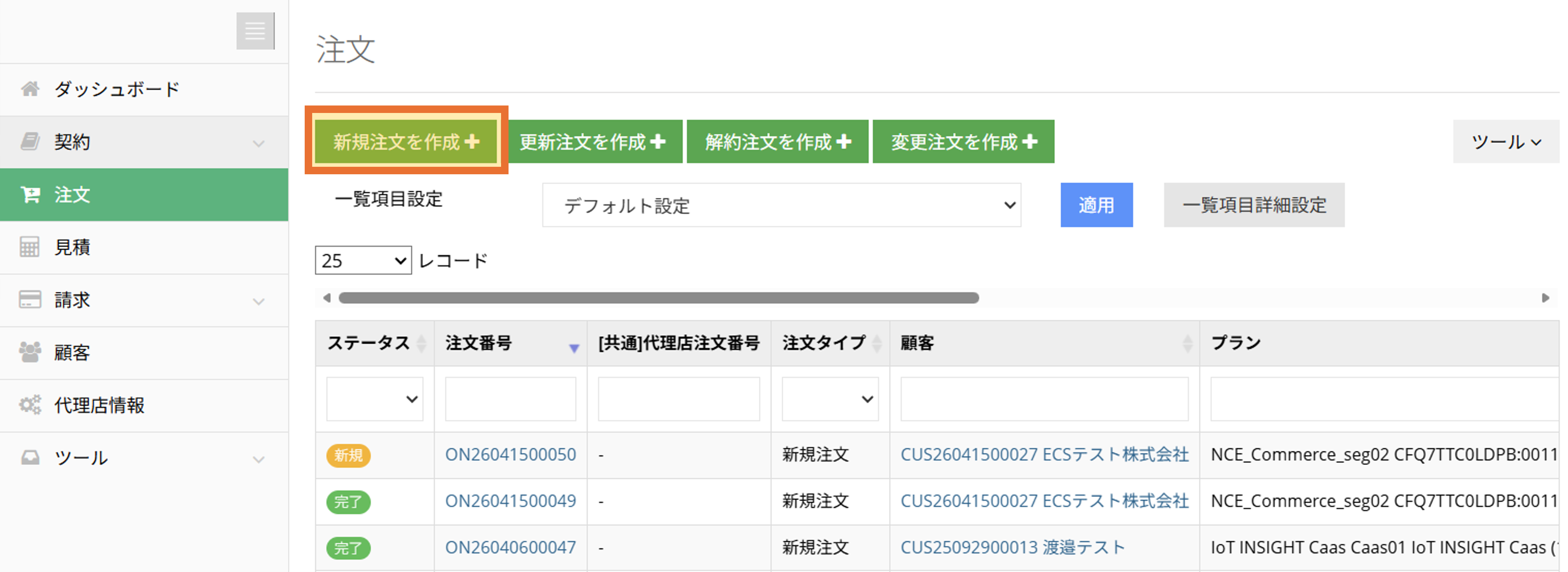The height and width of the screenshot is (572, 1568).
Task: Open 一覧項目詳細設定 button
Action: (x=1254, y=205)
